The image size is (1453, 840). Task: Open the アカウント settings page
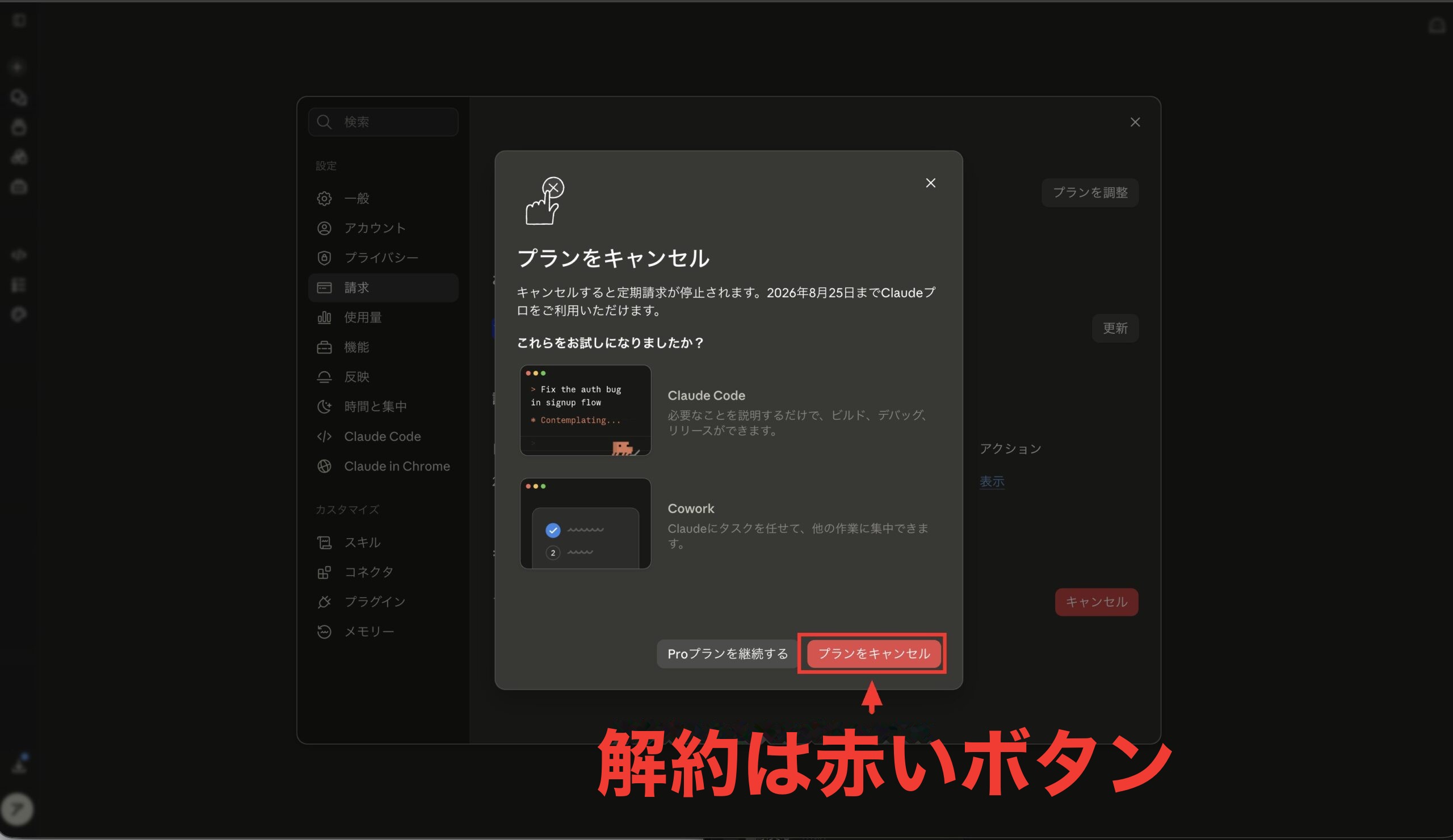click(x=383, y=228)
